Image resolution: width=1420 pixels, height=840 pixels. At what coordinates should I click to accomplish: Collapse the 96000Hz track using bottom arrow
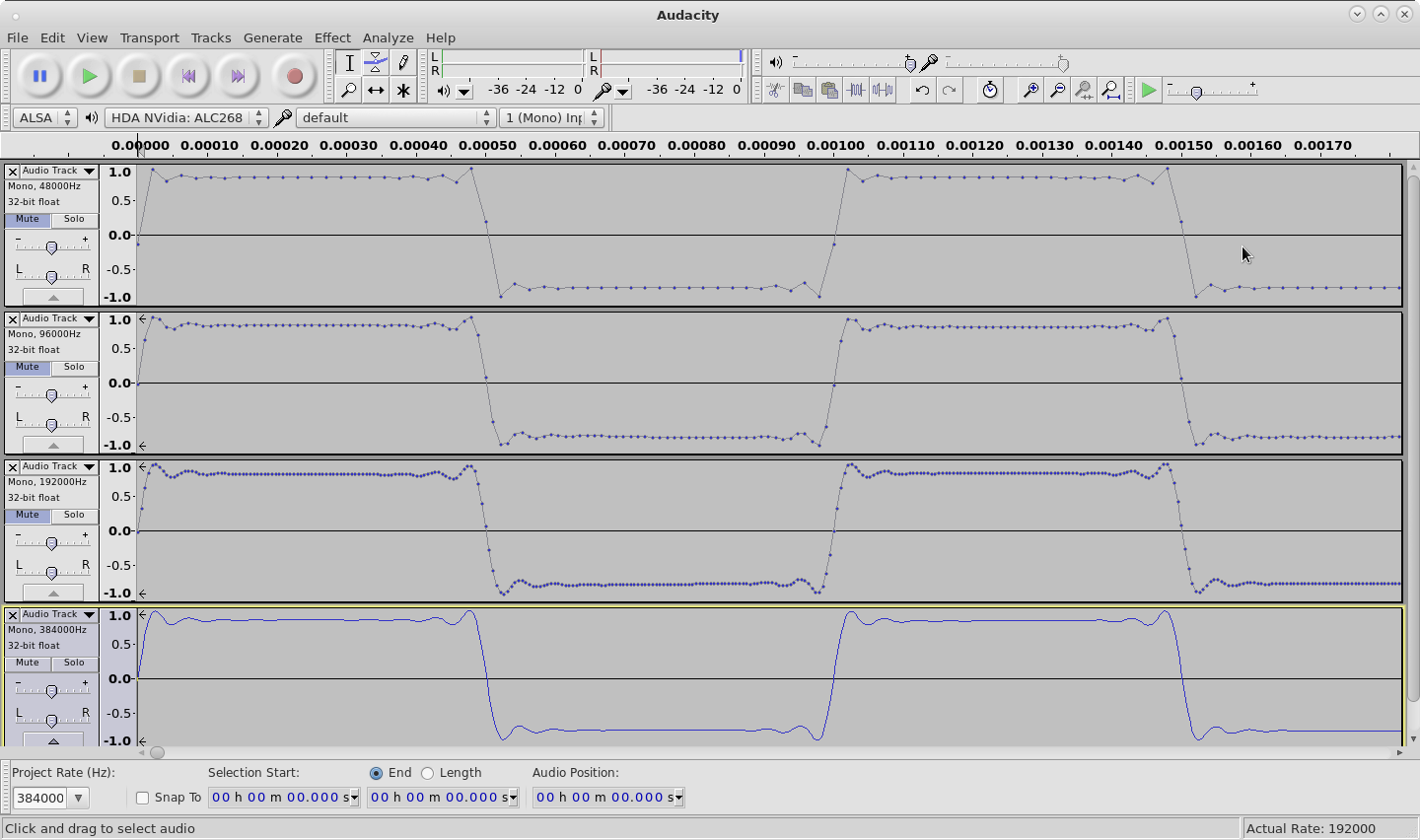click(x=53, y=445)
